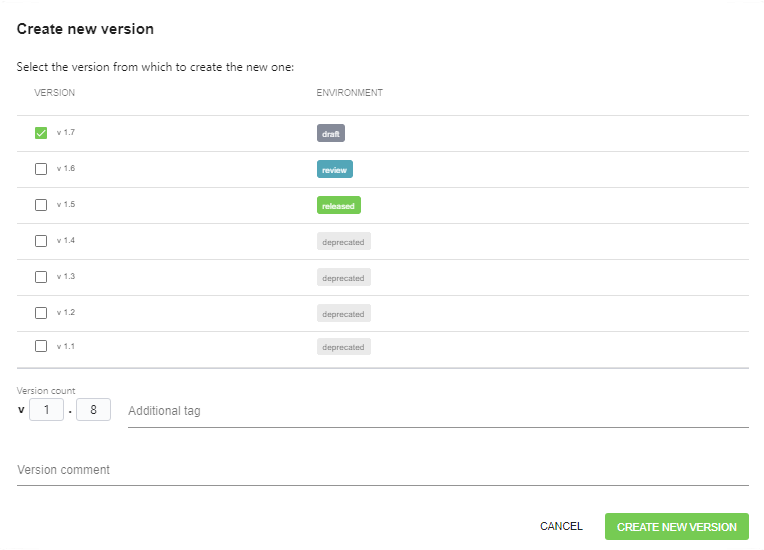
Task: Click the review environment badge
Action: (335, 169)
